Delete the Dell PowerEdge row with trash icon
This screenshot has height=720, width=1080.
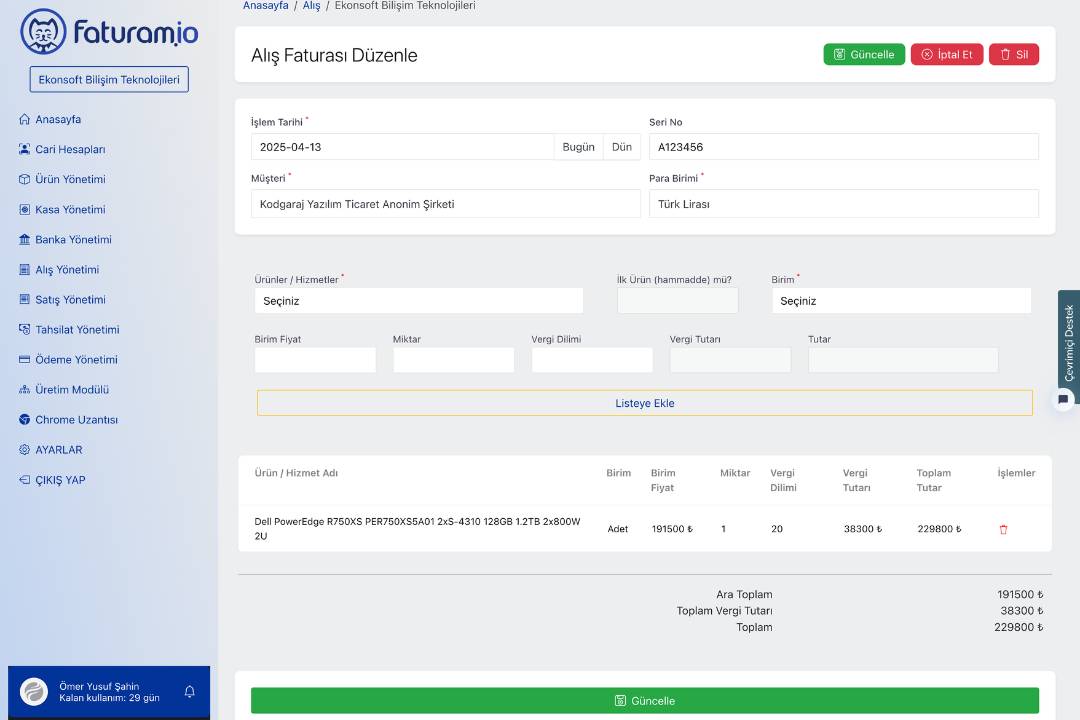(1003, 529)
